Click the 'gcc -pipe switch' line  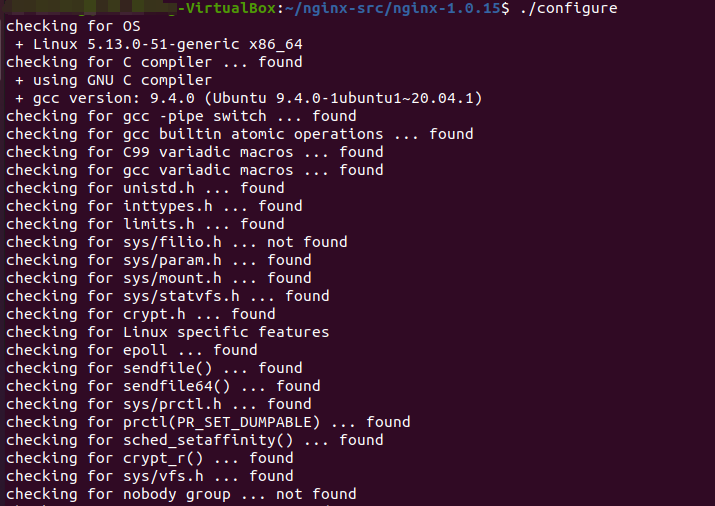pyautogui.click(x=181, y=116)
